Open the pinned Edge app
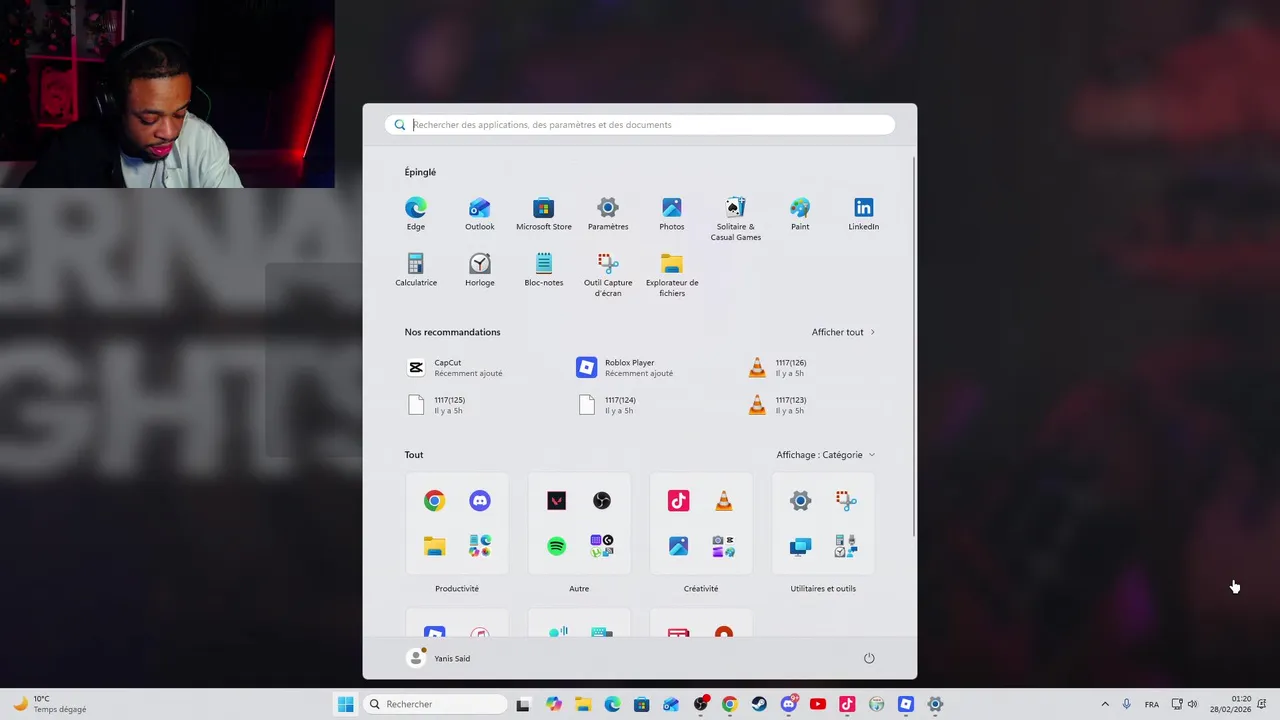The height and width of the screenshot is (720, 1280). coord(416,214)
